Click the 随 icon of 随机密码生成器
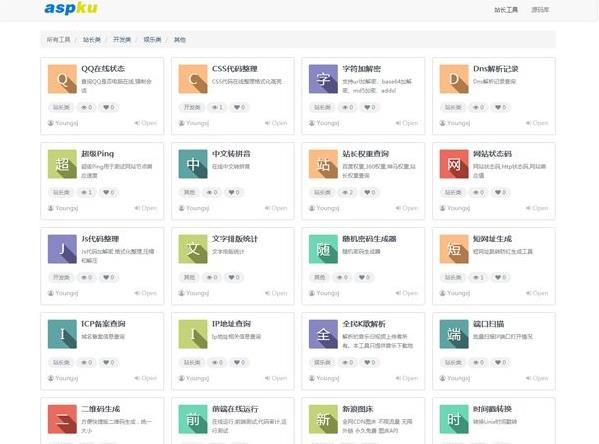Screen dimensions: 599x444 coord(323,249)
